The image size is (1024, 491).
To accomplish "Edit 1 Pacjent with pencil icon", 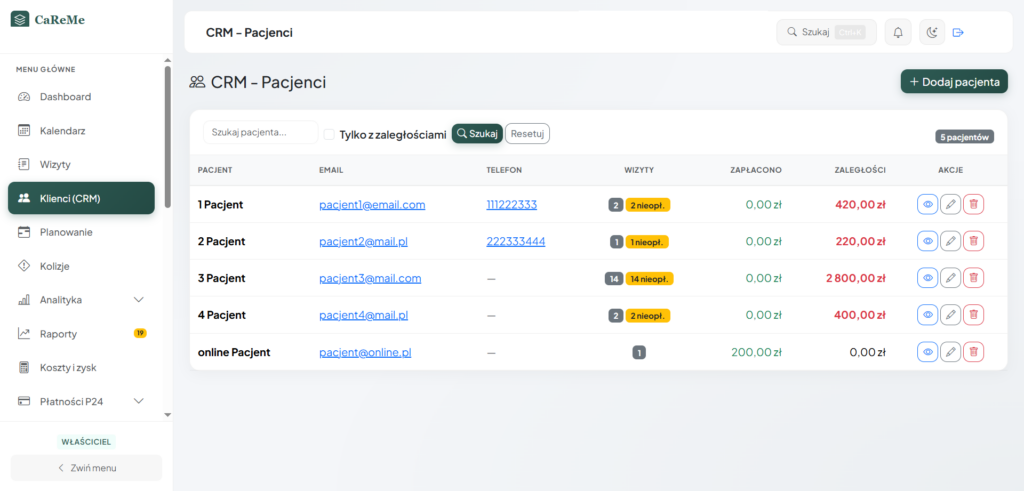I will coord(951,204).
